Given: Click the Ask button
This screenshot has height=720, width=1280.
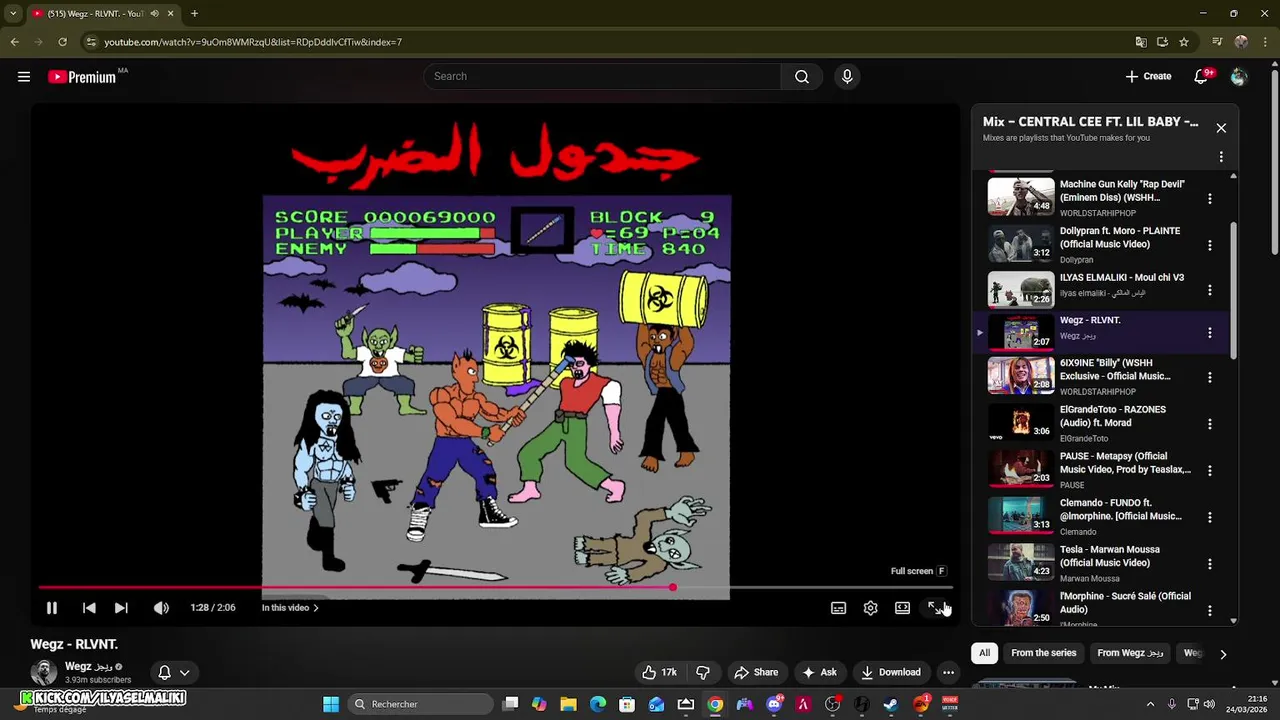Looking at the screenshot, I should (819, 672).
